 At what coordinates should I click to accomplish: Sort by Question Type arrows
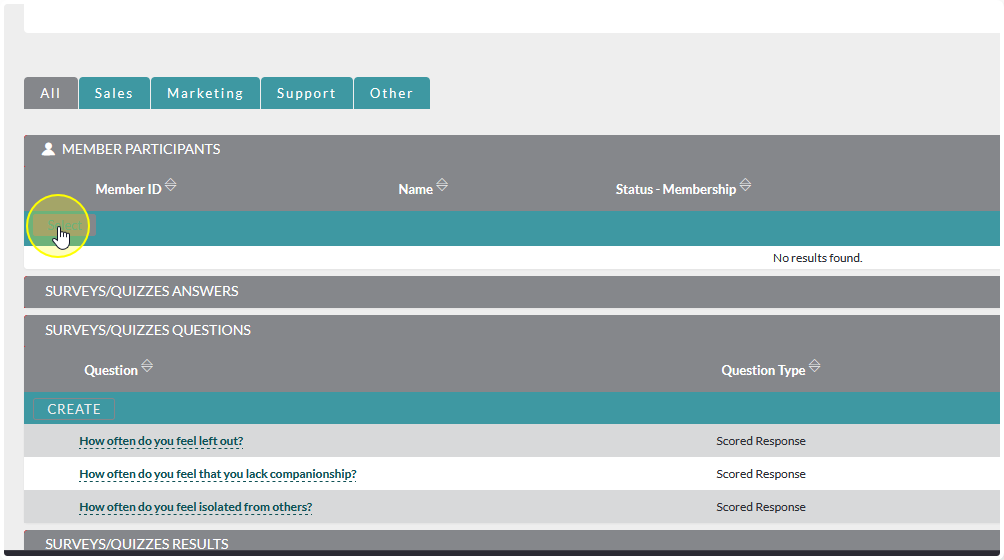[x=814, y=367]
